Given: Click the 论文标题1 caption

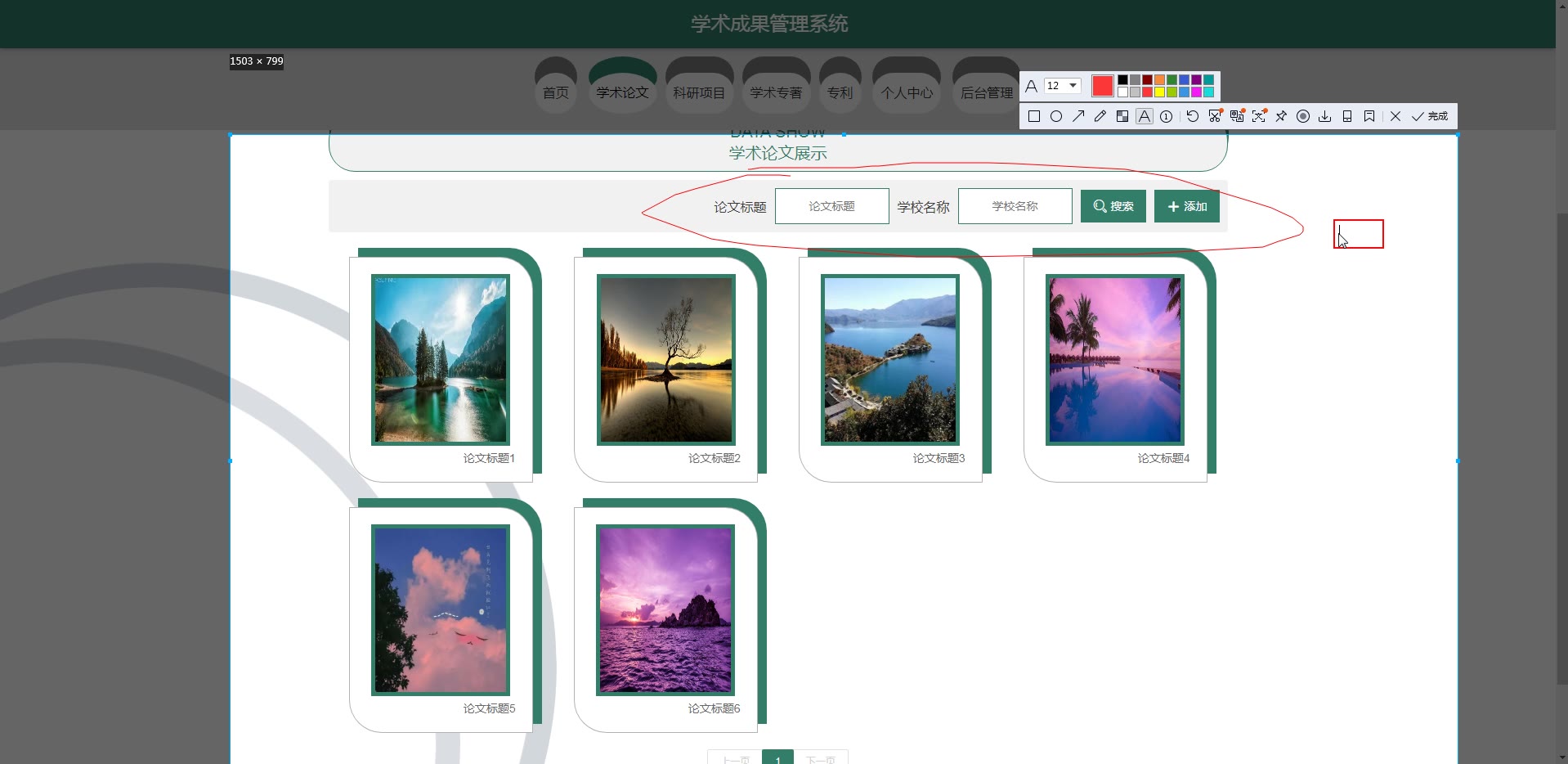Looking at the screenshot, I should [489, 458].
